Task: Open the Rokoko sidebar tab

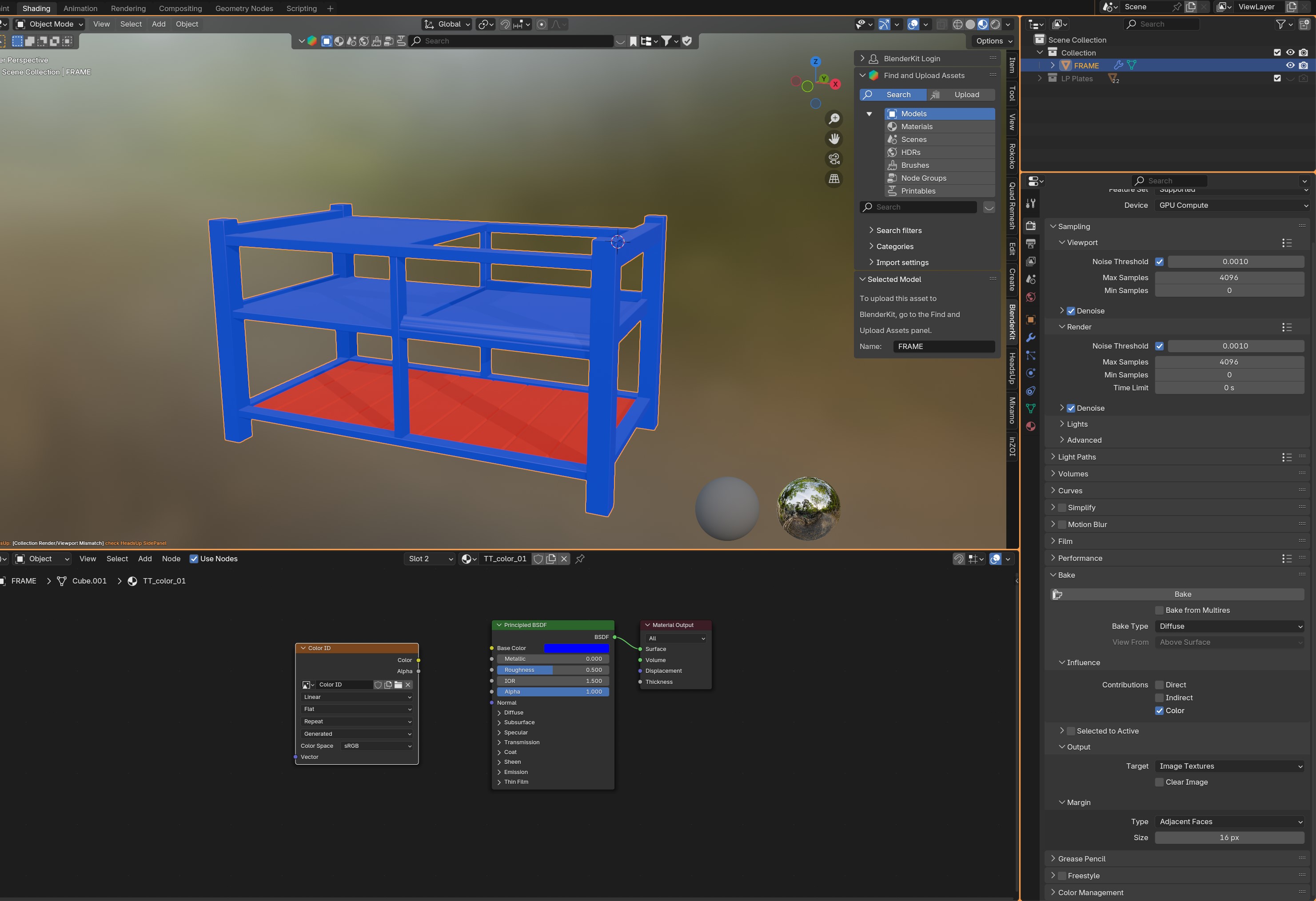Action: coord(1012,155)
